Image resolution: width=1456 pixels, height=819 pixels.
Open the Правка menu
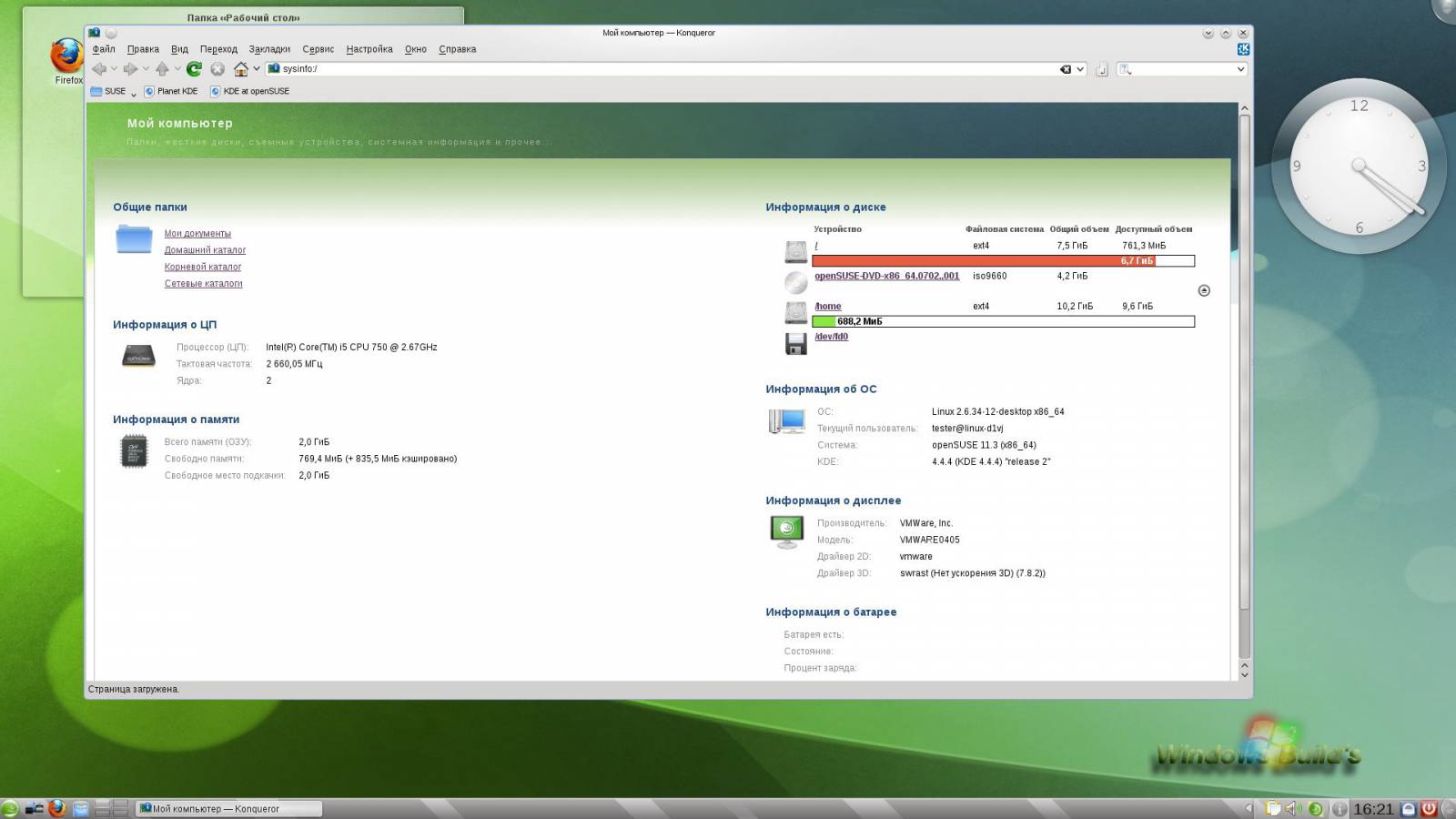click(x=143, y=49)
